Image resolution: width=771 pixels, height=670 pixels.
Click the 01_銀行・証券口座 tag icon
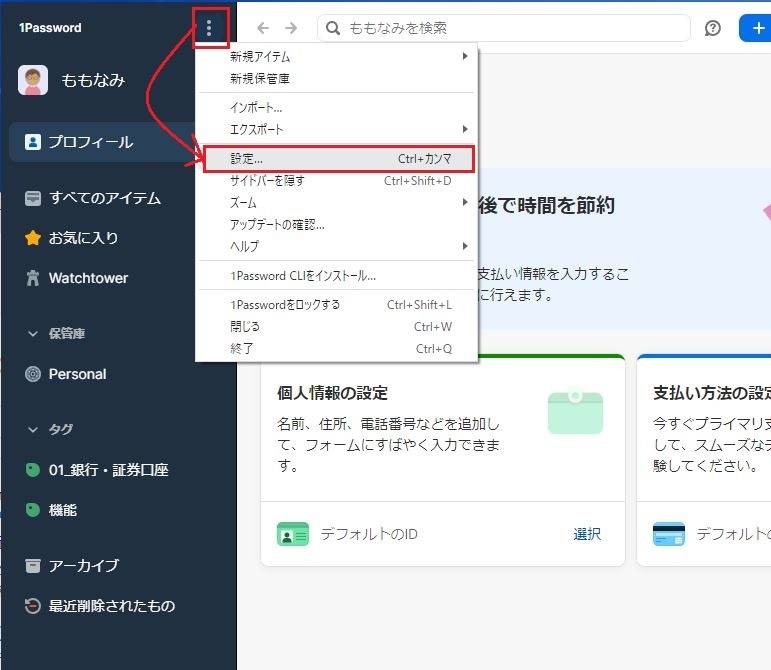[33, 470]
